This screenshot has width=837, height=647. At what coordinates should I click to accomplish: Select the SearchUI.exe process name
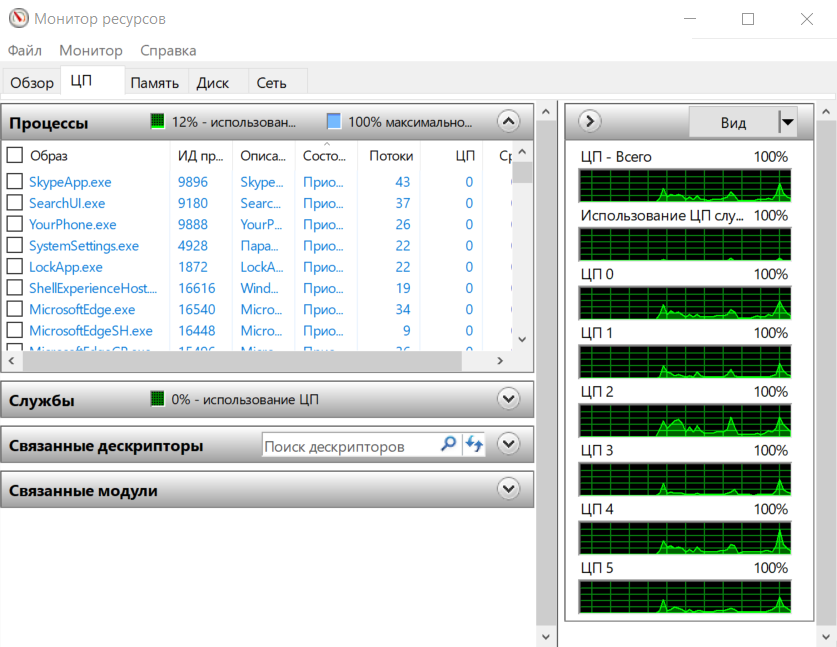[x=67, y=203]
